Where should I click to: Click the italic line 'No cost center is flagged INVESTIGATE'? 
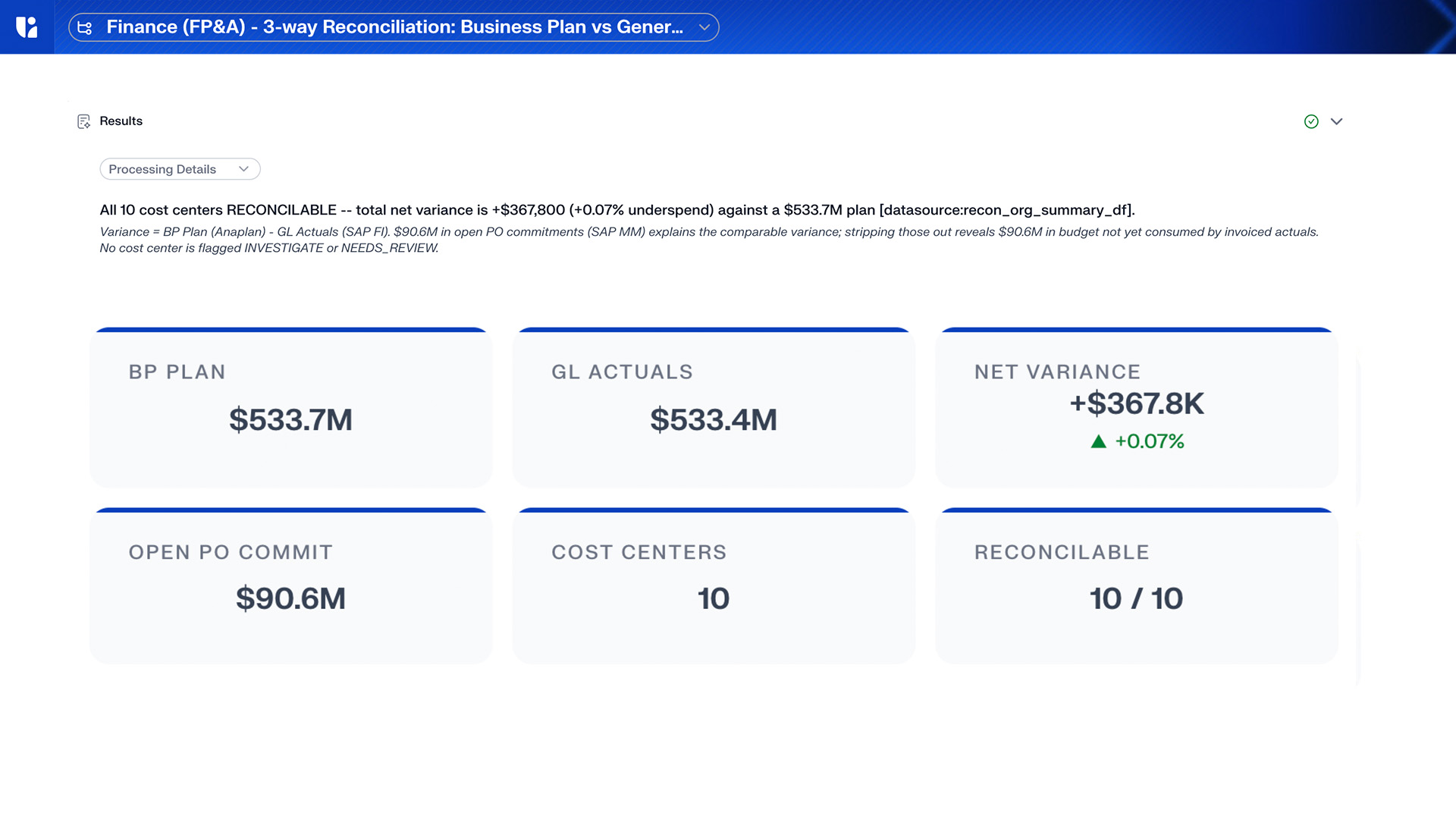269,248
